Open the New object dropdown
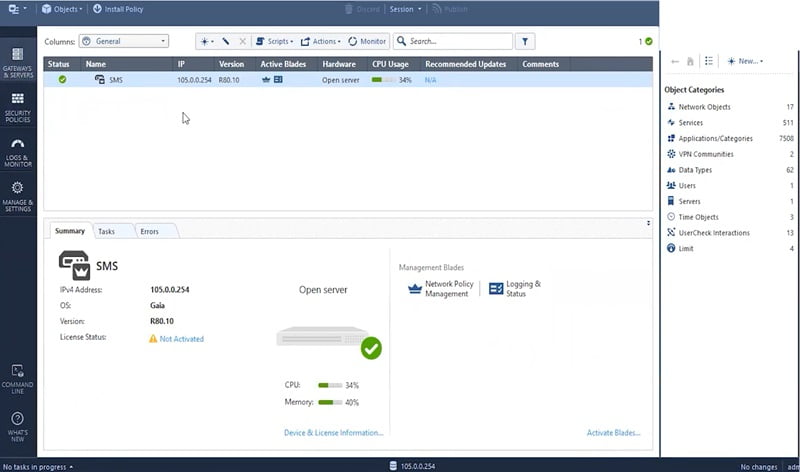Screen dimensions: 800x472 point(745,61)
